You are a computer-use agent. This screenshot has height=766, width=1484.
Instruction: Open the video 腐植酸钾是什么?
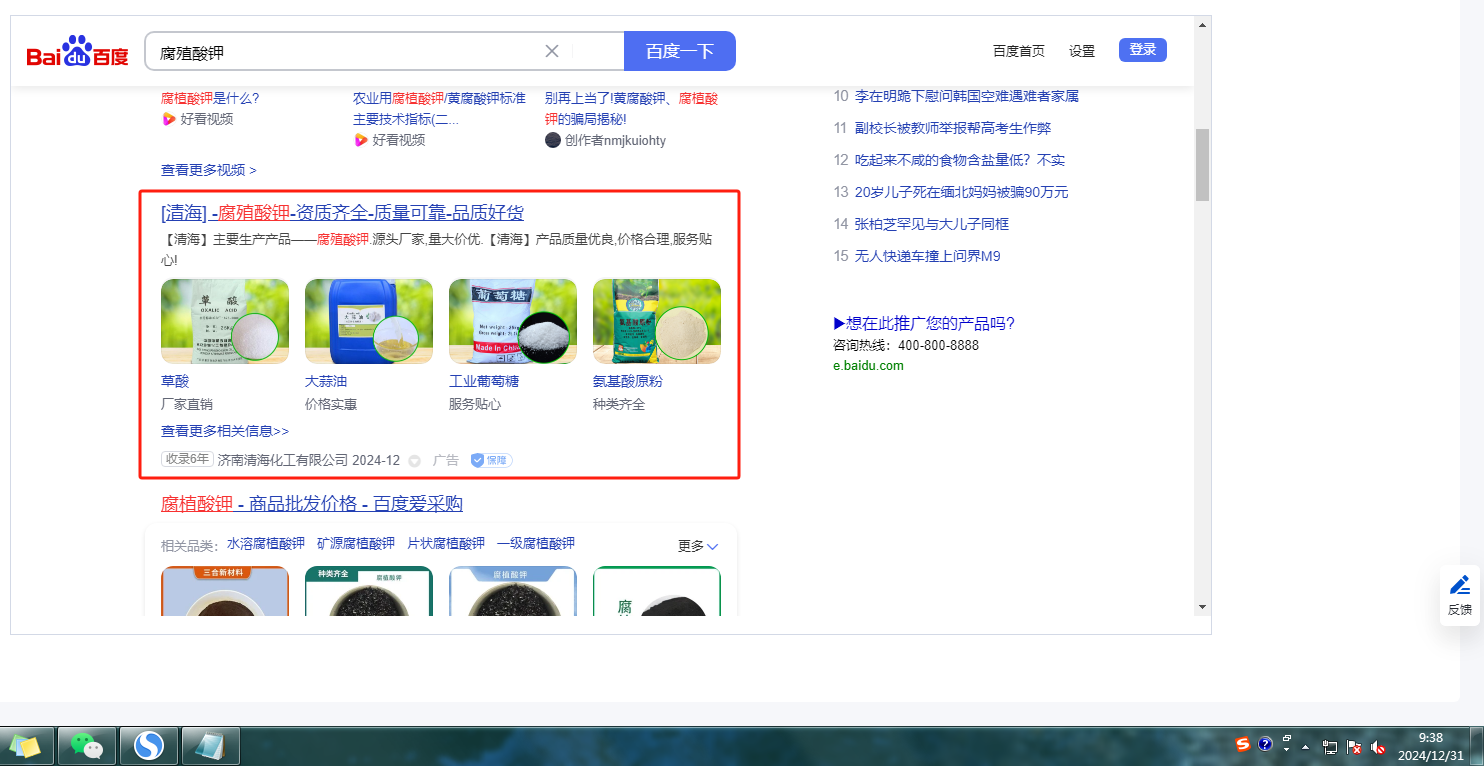click(210, 98)
